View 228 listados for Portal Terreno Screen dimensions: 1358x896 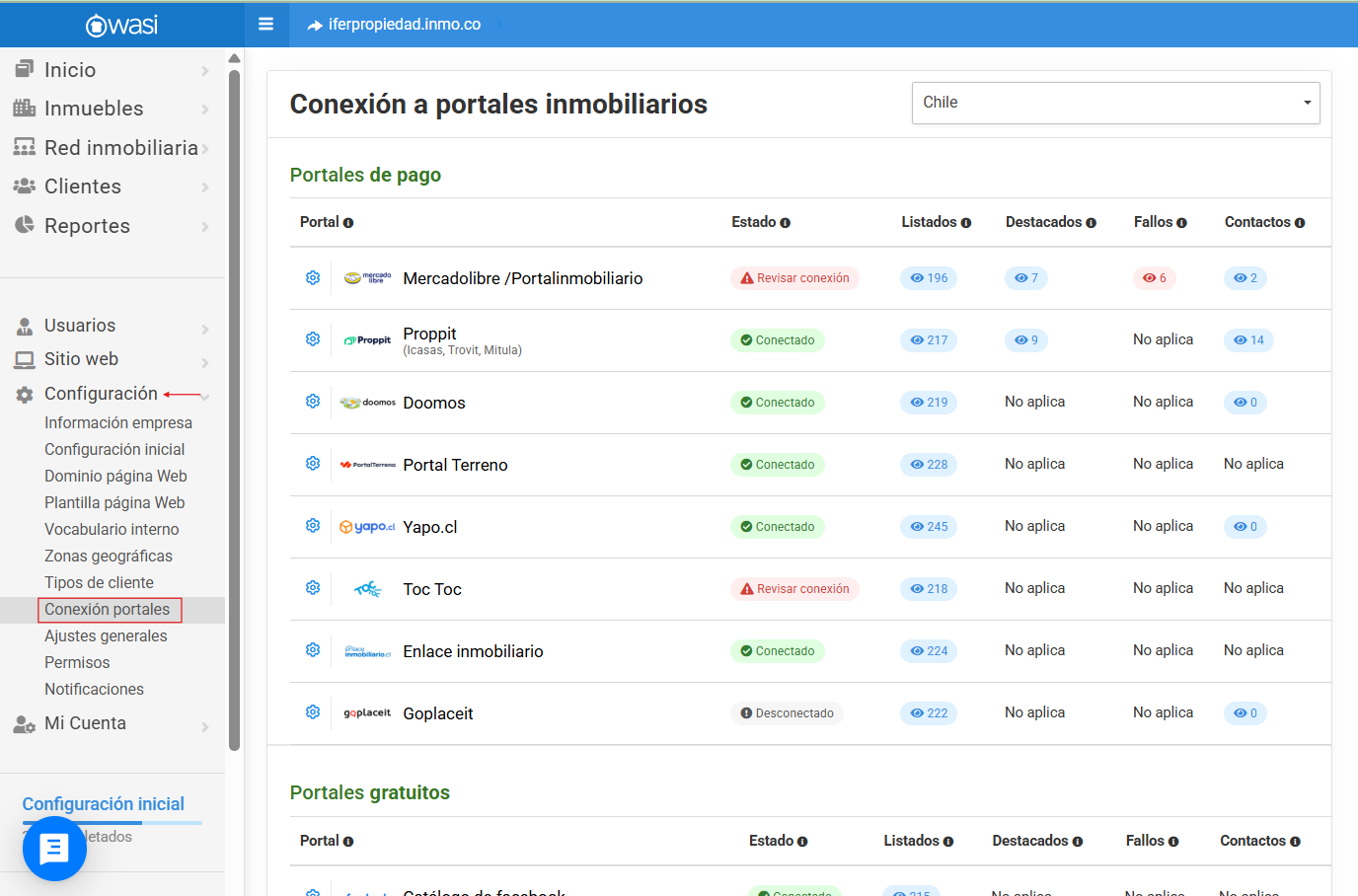[x=929, y=465]
